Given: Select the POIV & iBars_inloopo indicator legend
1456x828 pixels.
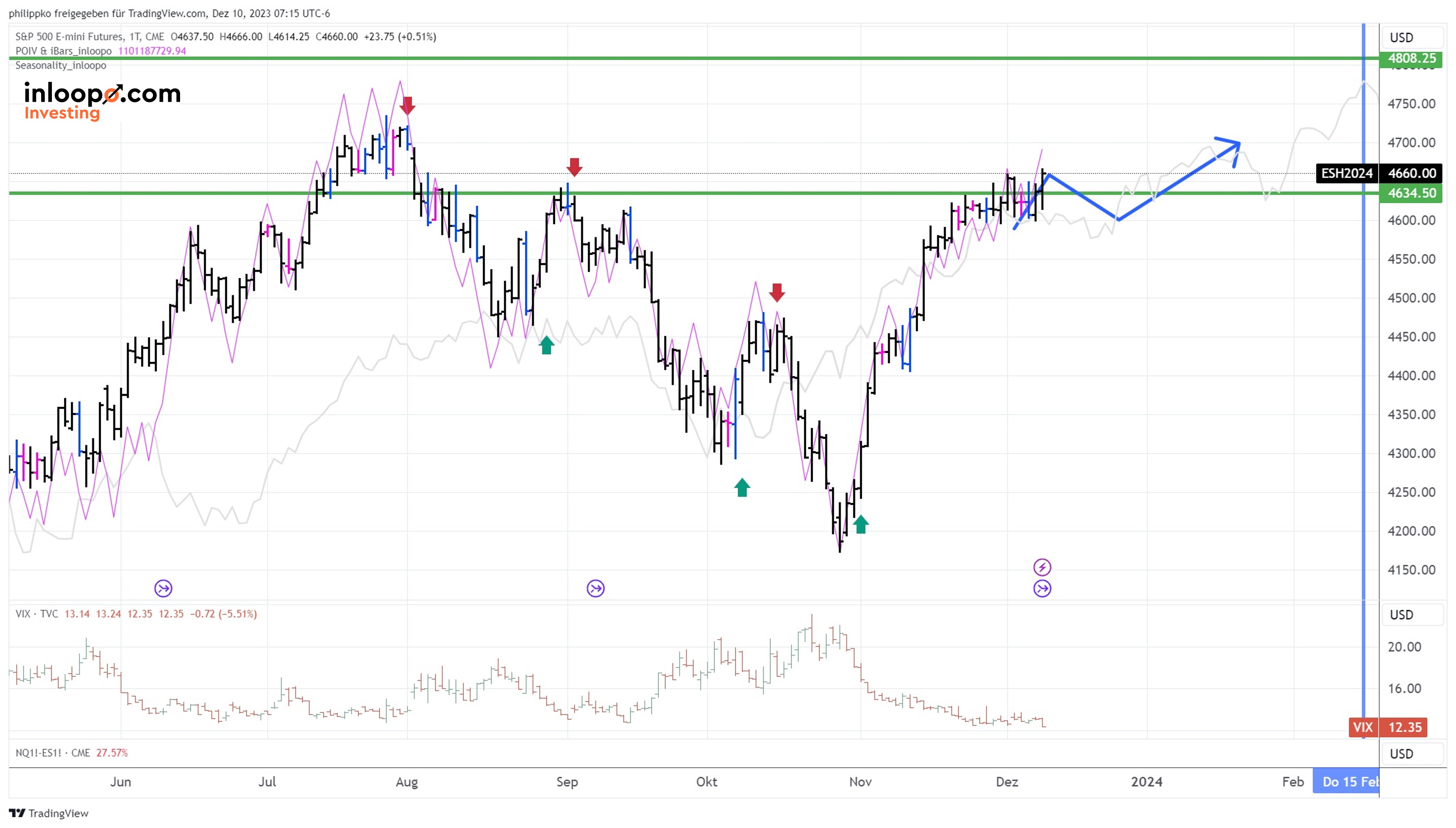Looking at the screenshot, I should tap(64, 51).
